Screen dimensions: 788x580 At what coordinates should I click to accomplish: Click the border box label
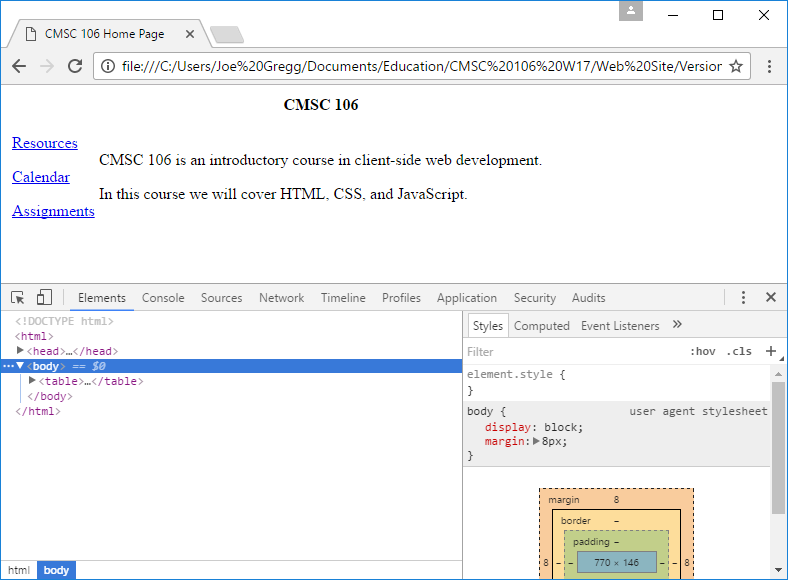click(576, 521)
